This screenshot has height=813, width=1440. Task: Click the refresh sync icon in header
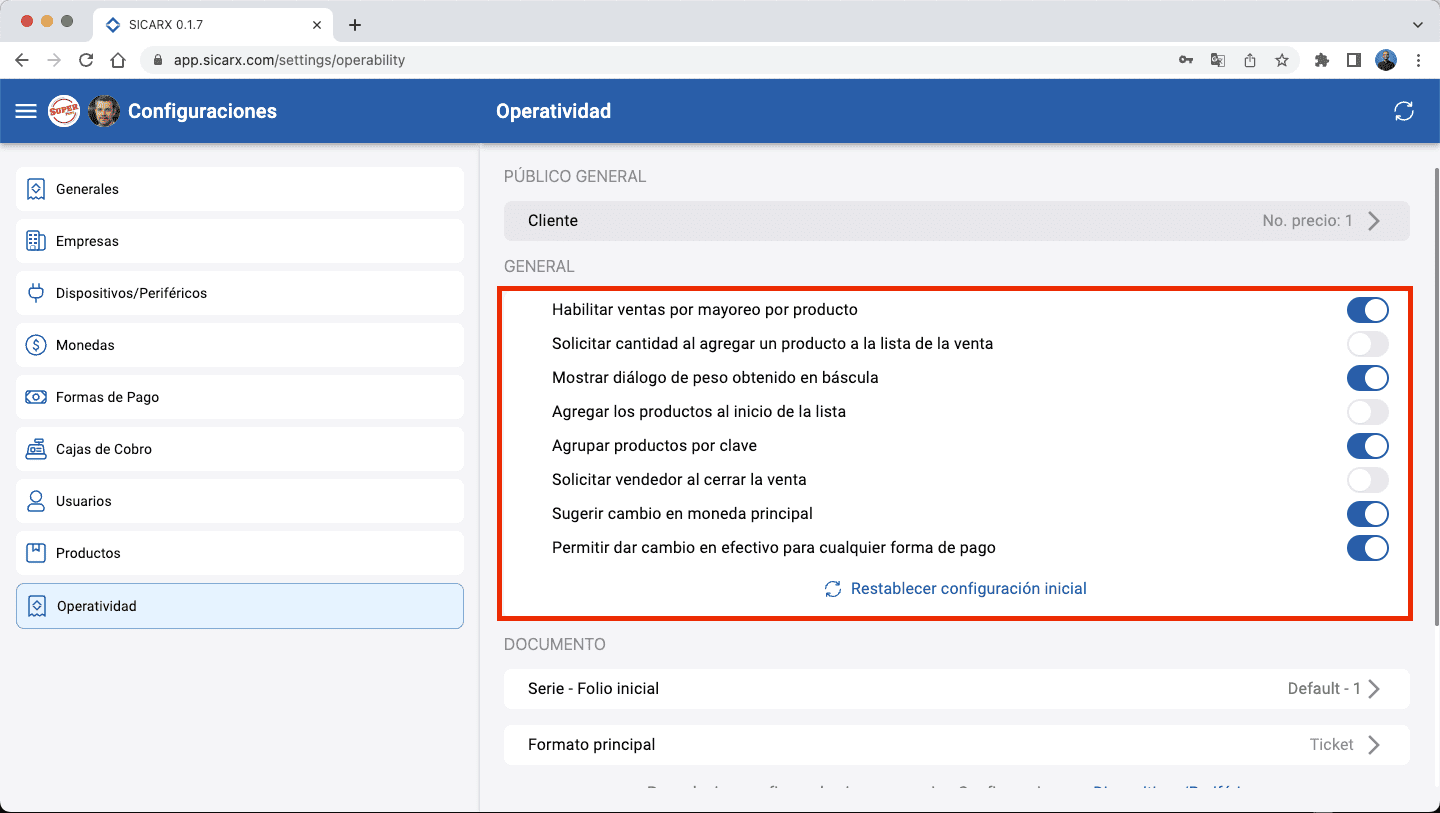pos(1404,111)
